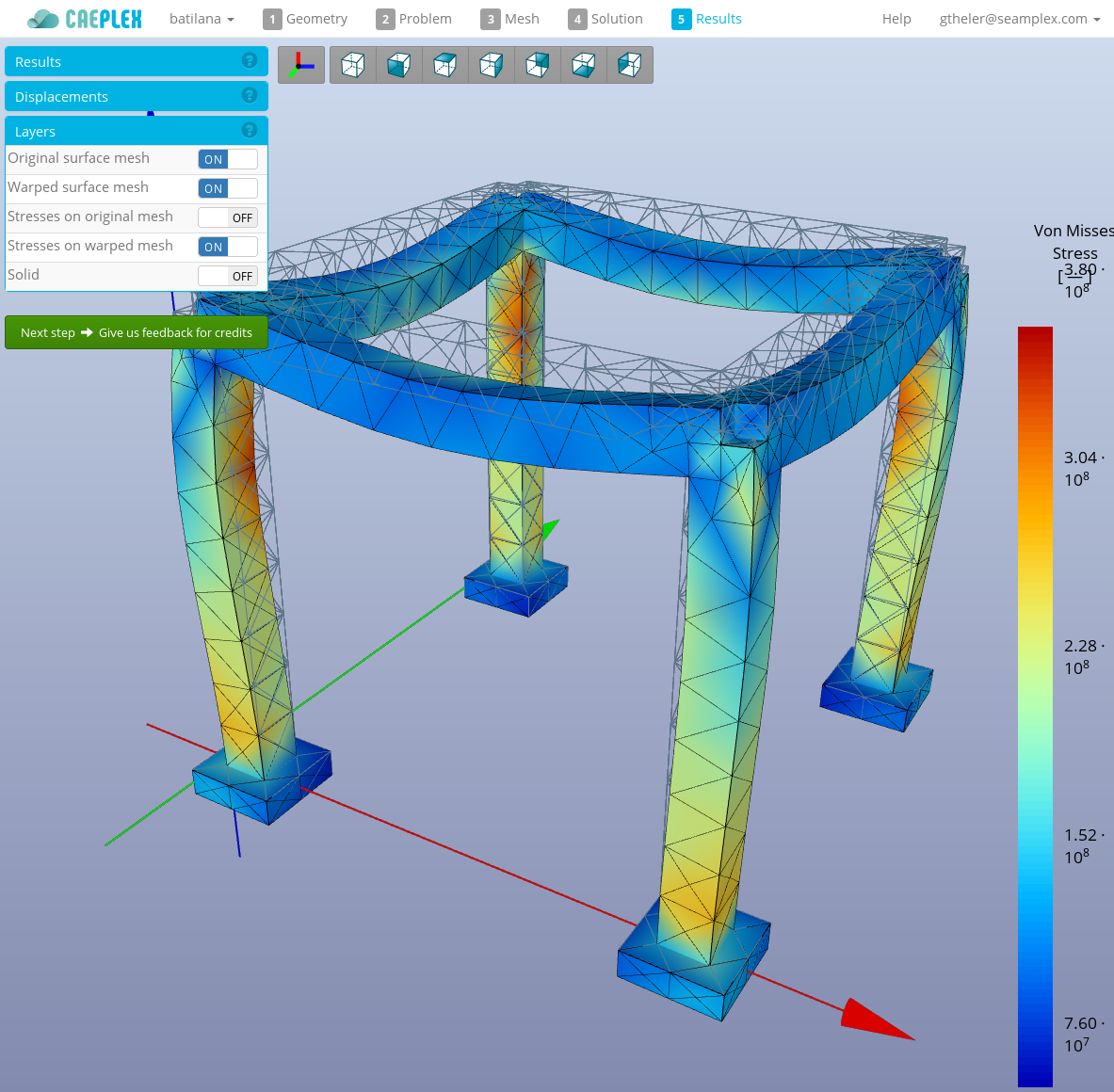1114x1092 pixels.
Task: Turn off Original surface mesh layer
Action: click(227, 159)
